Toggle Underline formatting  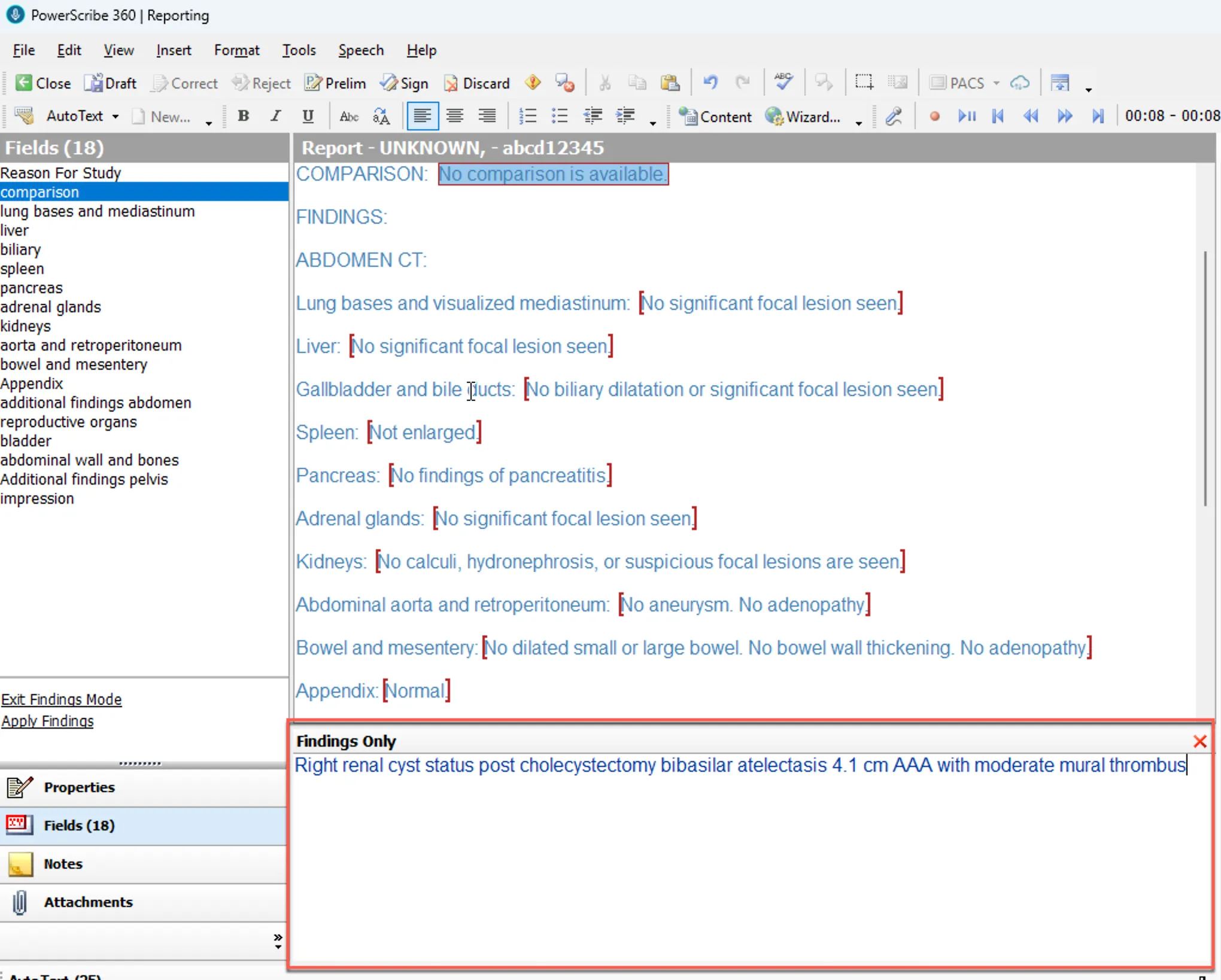[308, 116]
